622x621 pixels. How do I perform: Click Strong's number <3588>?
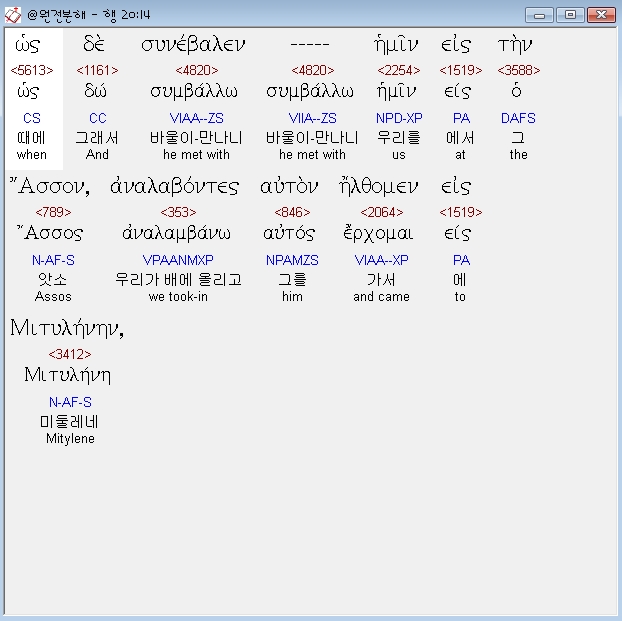point(518,70)
